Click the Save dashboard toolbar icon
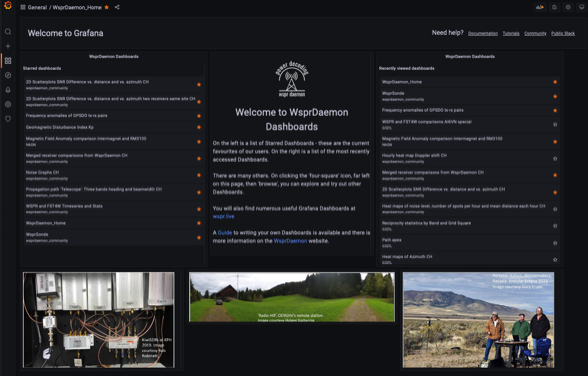The height and width of the screenshot is (376, 588). coord(554,7)
